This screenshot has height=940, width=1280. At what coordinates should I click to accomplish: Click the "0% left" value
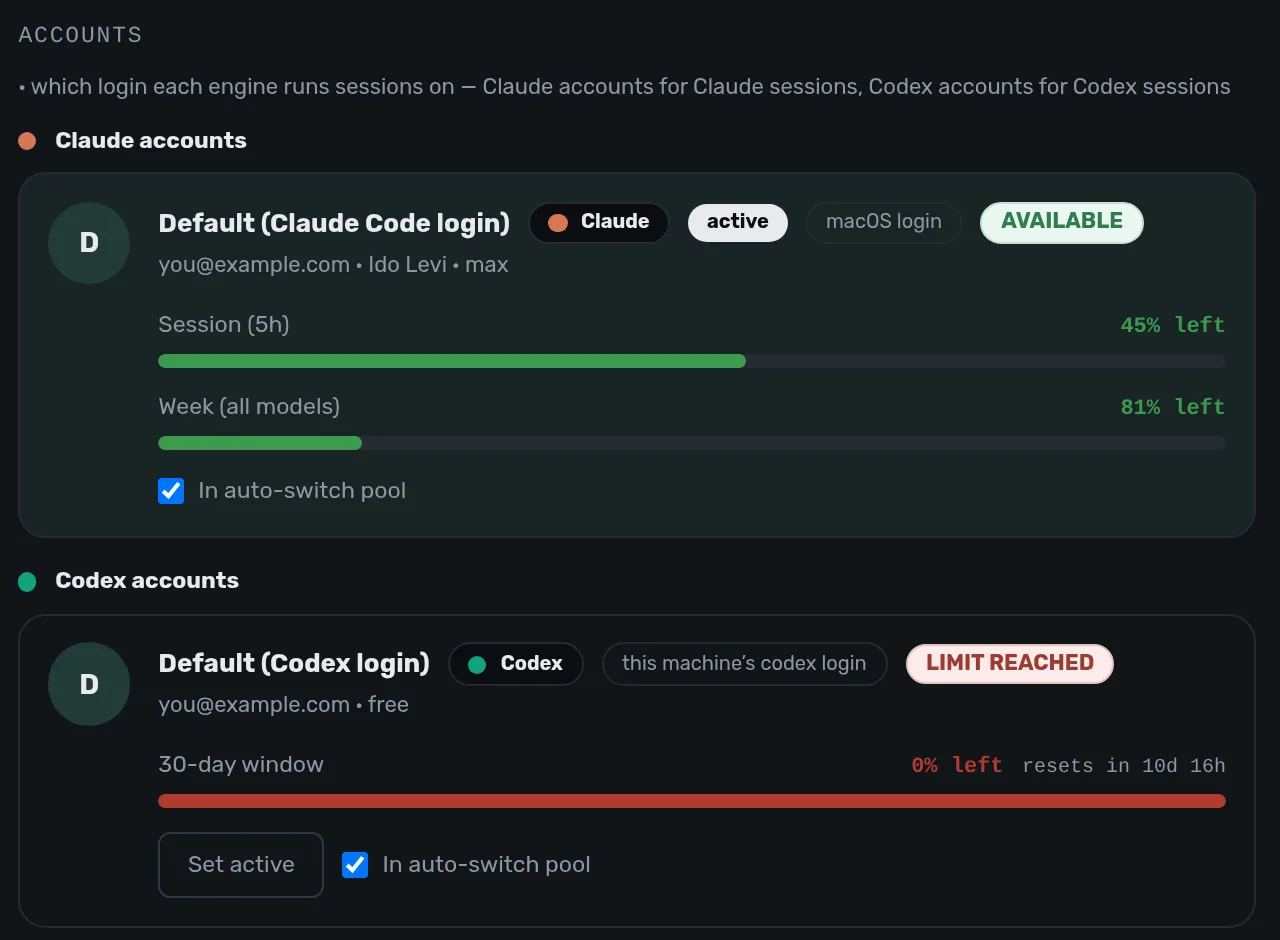coord(957,765)
